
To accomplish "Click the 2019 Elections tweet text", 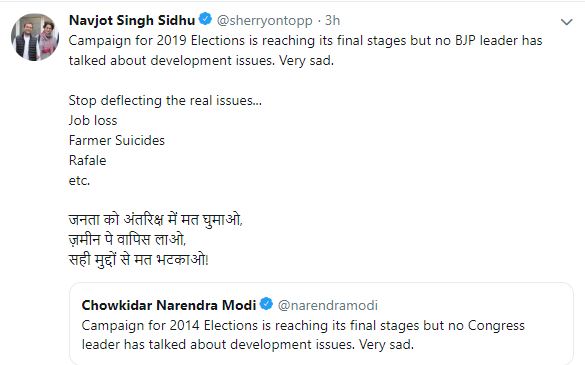I will [x=305, y=50].
